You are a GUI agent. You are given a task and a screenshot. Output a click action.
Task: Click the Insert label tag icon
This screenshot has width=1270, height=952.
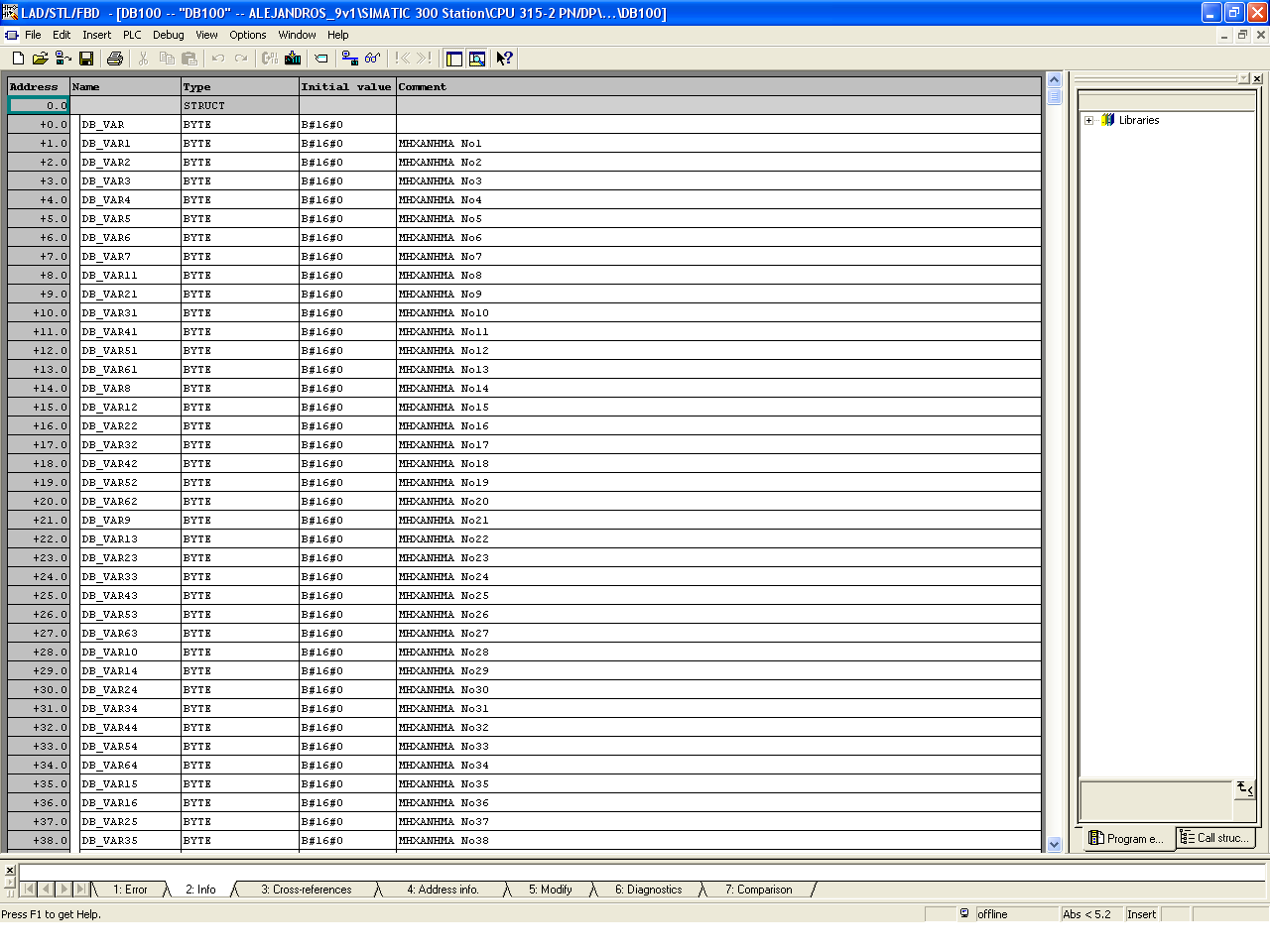[321, 59]
